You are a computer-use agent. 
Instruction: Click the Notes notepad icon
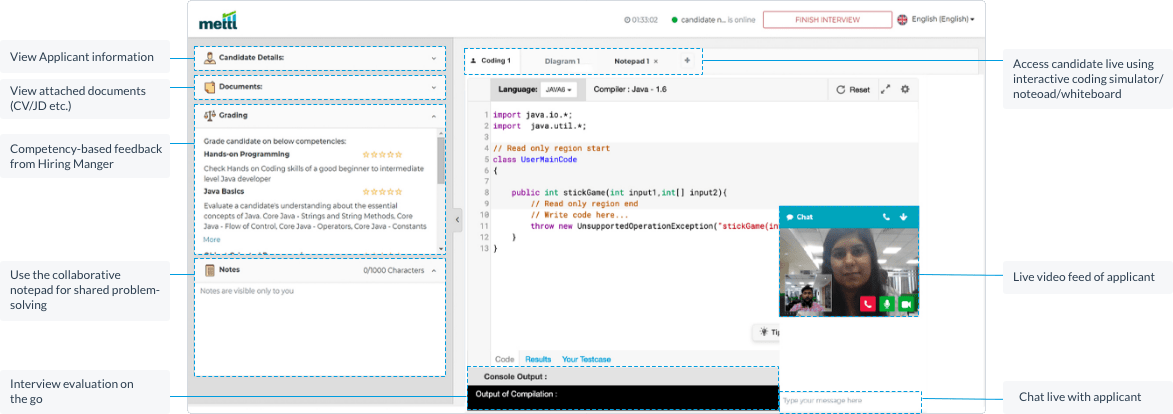coord(210,270)
